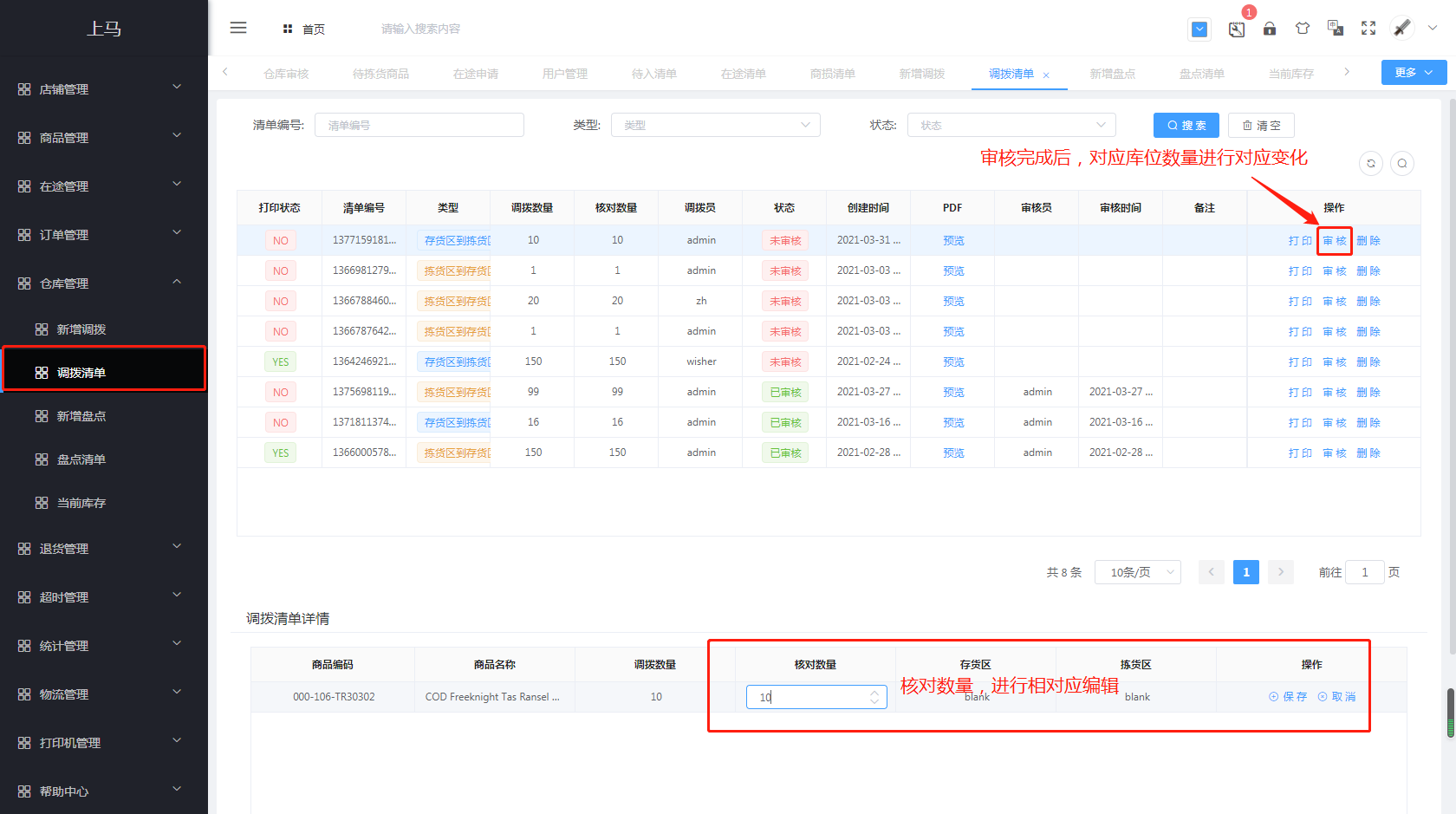Screen dimensions: 1456x814
Task: Expand 物流管理 in the sidebar
Action: click(x=104, y=694)
